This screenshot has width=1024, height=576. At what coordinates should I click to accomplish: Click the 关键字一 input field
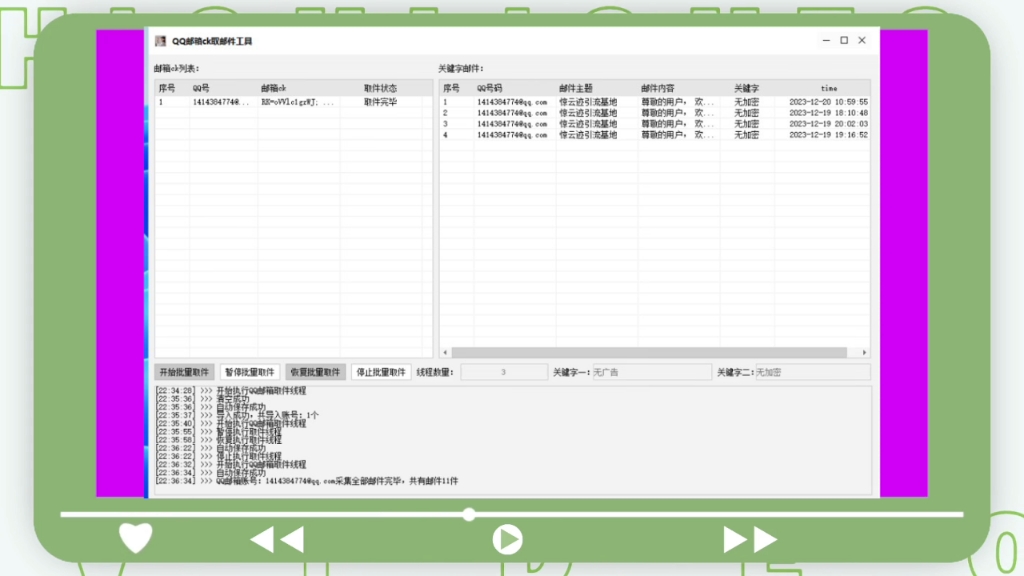tap(652, 372)
